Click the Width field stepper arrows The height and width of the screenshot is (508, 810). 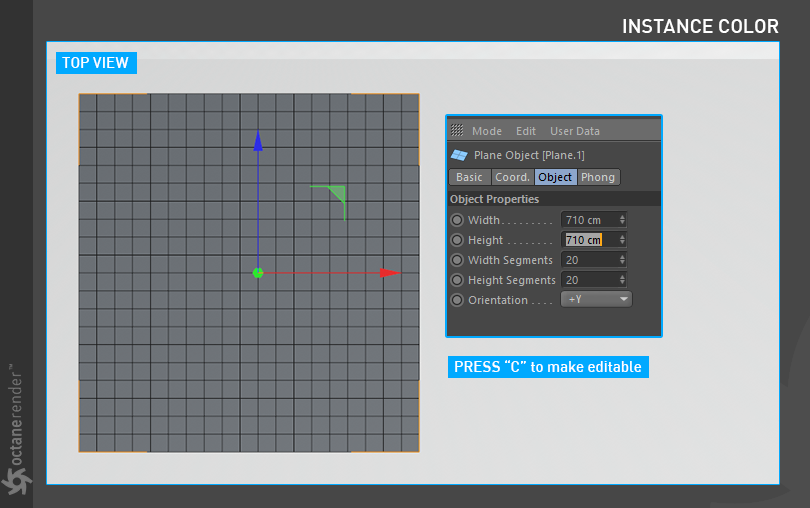click(x=622, y=220)
